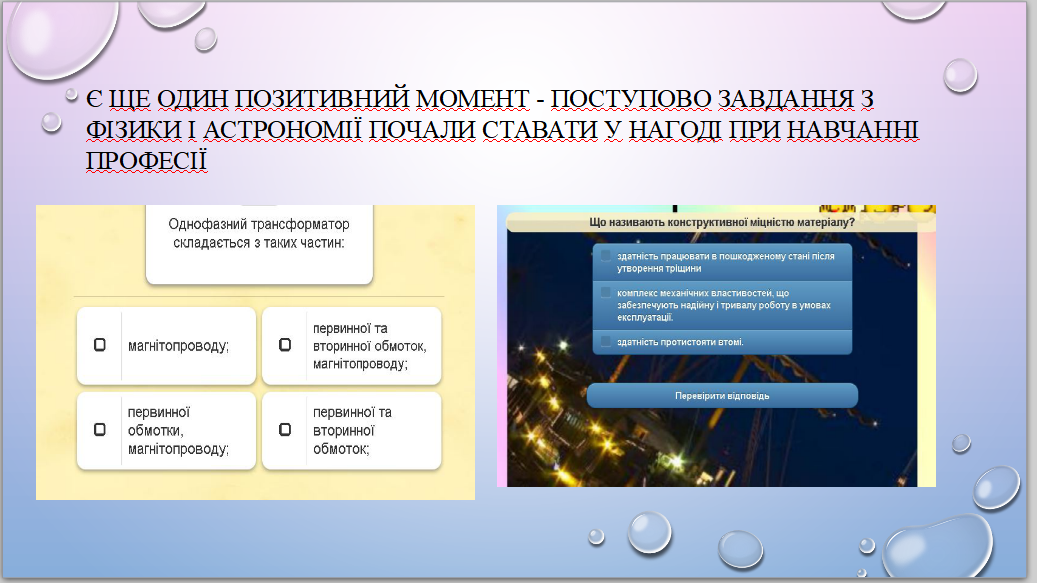Tick the "комплекс механічних властивостей" checkbox

[605, 293]
